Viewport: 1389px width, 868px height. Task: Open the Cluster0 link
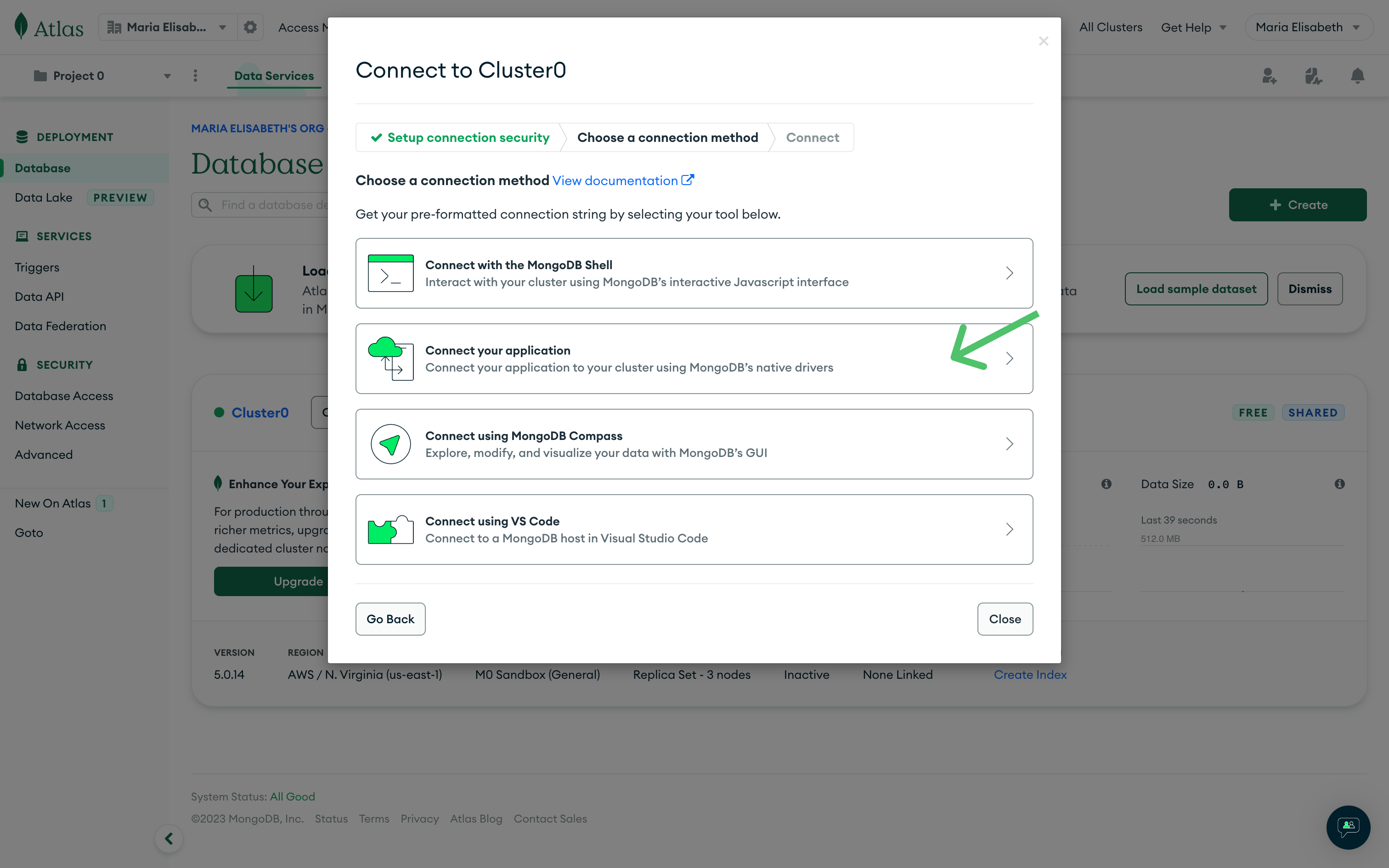pos(260,412)
